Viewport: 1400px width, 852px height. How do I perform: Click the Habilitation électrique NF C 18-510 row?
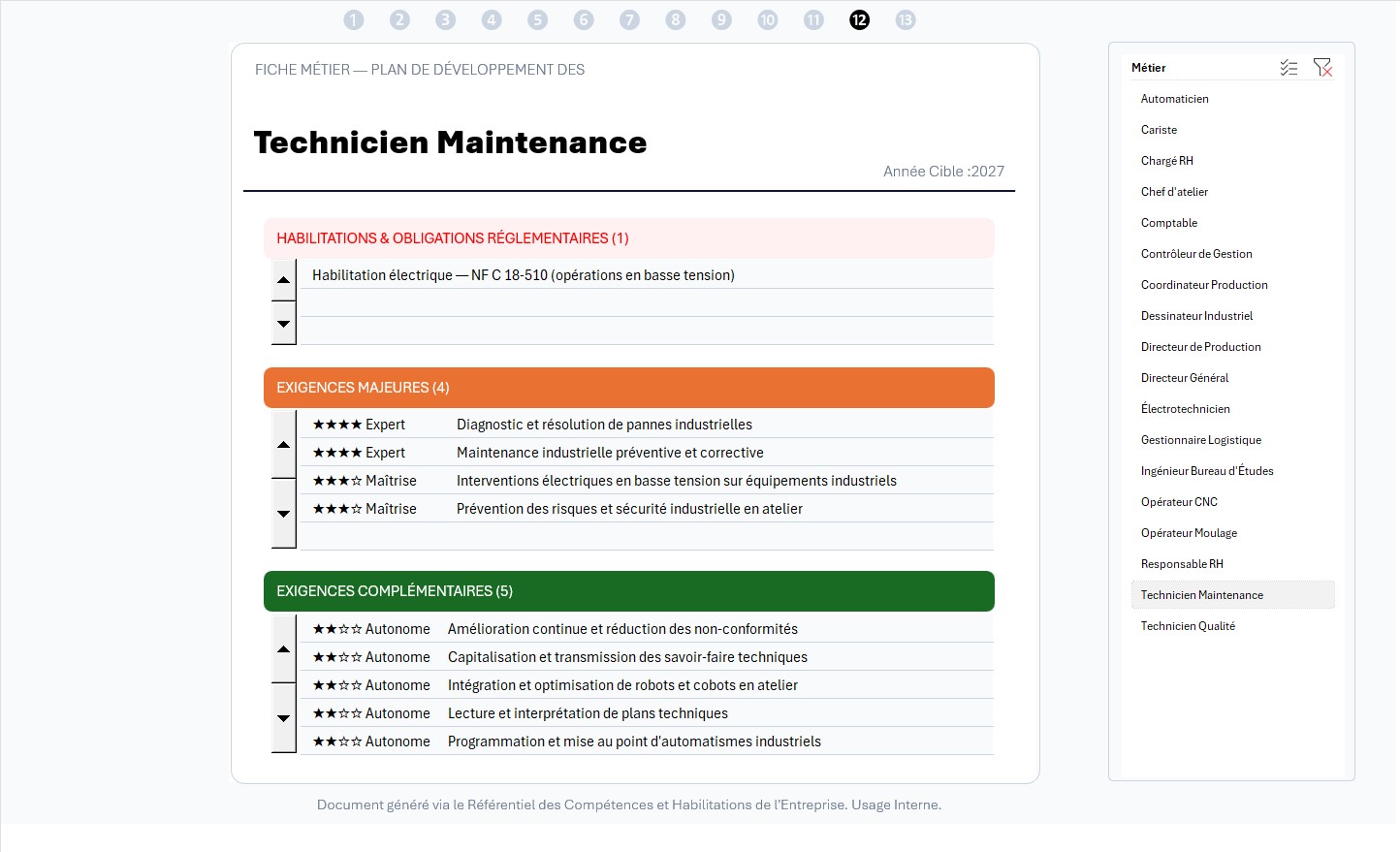tap(647, 275)
